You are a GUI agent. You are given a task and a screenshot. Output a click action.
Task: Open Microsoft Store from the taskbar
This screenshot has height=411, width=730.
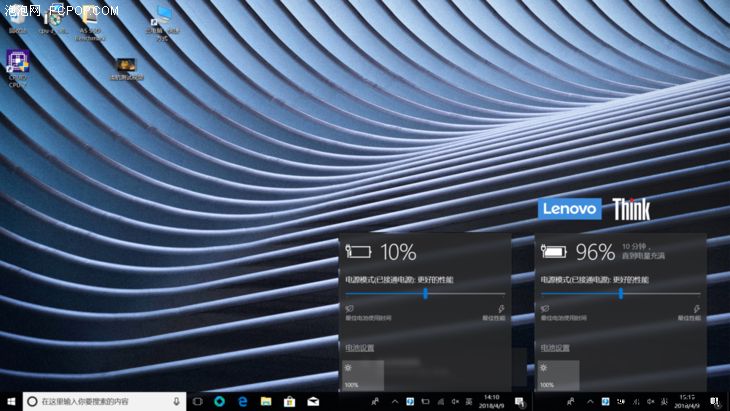pos(289,401)
